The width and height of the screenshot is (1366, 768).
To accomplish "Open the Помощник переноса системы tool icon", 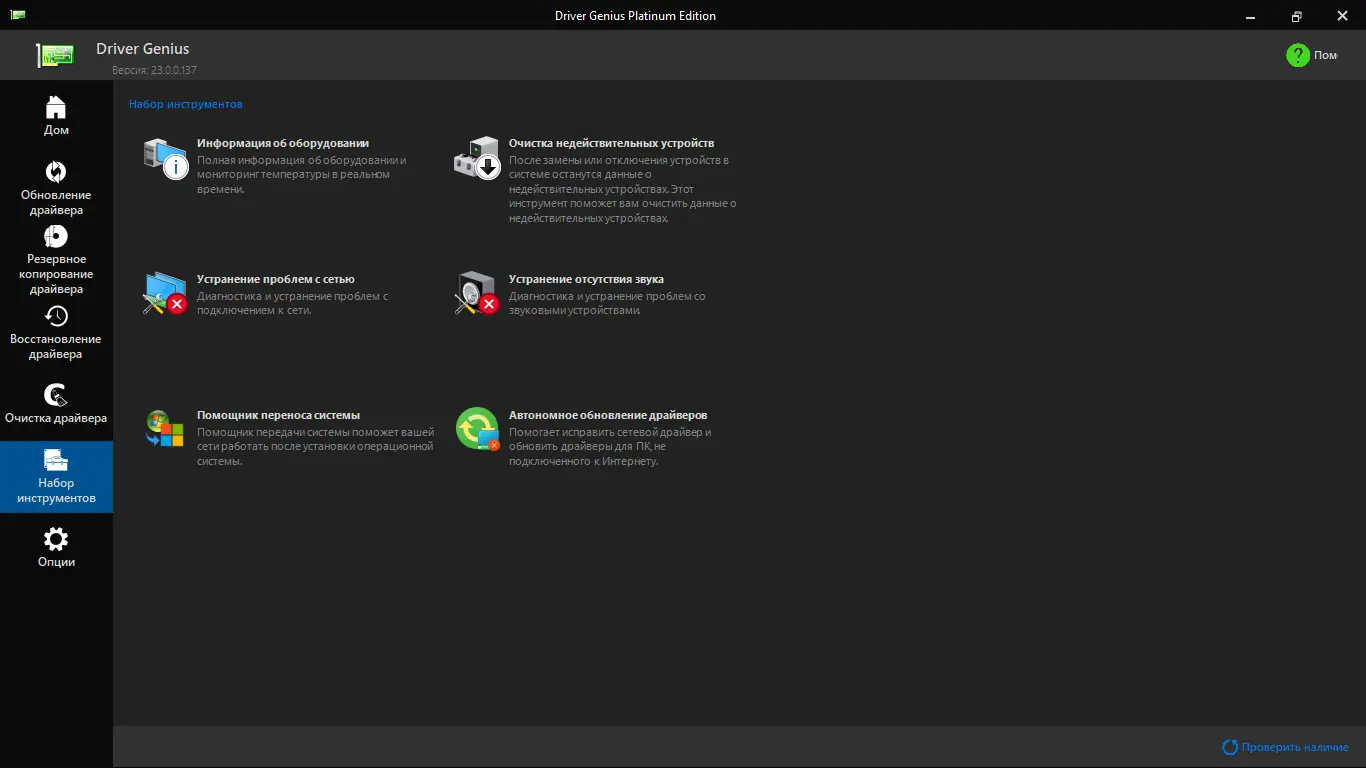I will click(165, 428).
